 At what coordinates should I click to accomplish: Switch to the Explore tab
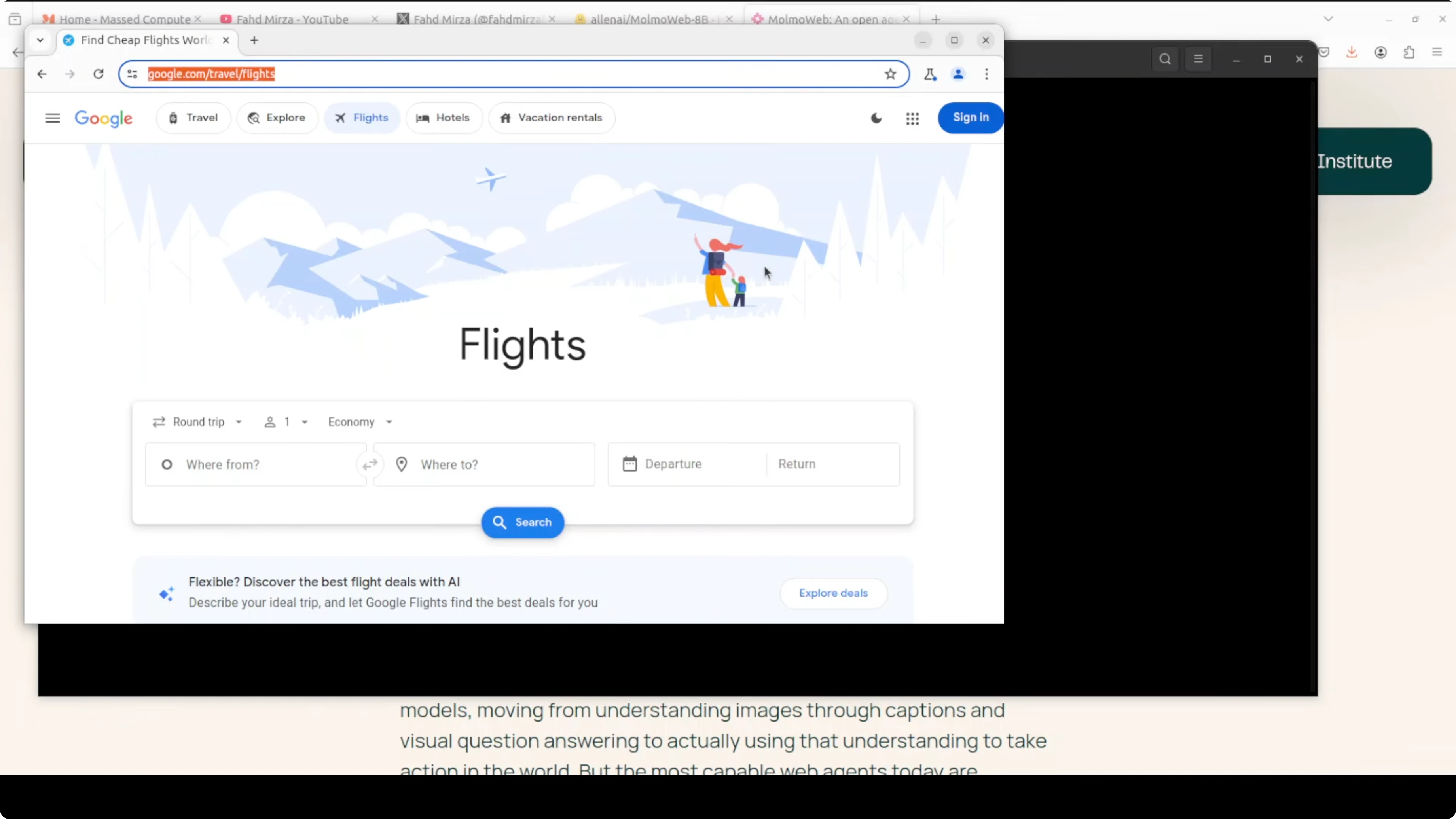click(277, 118)
